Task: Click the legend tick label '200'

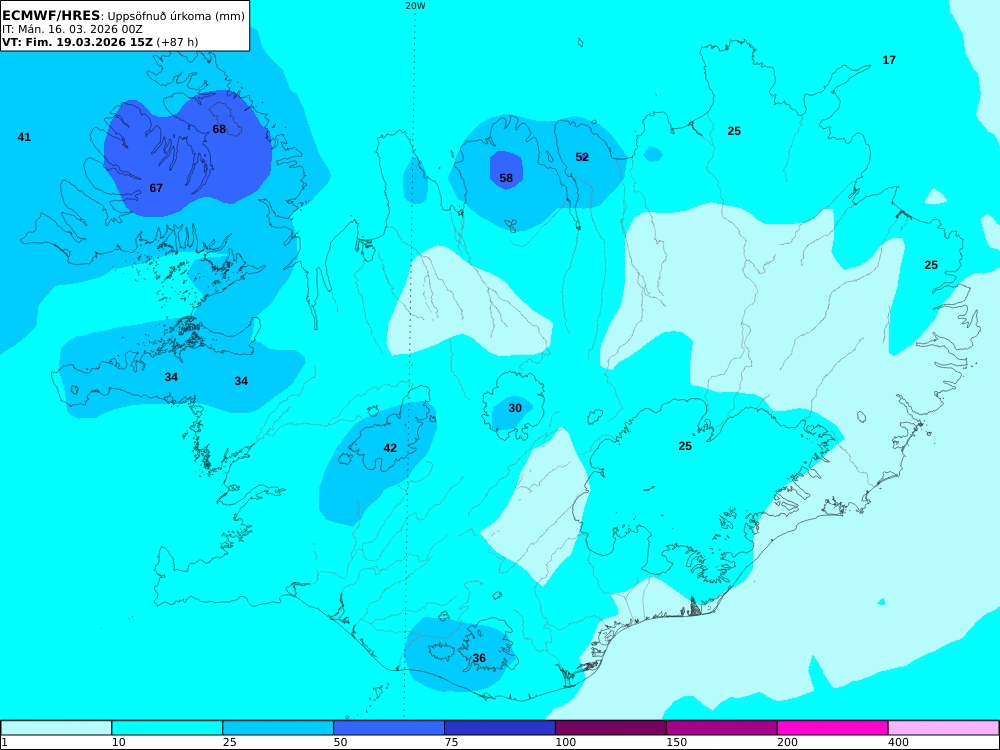Action: [788, 742]
